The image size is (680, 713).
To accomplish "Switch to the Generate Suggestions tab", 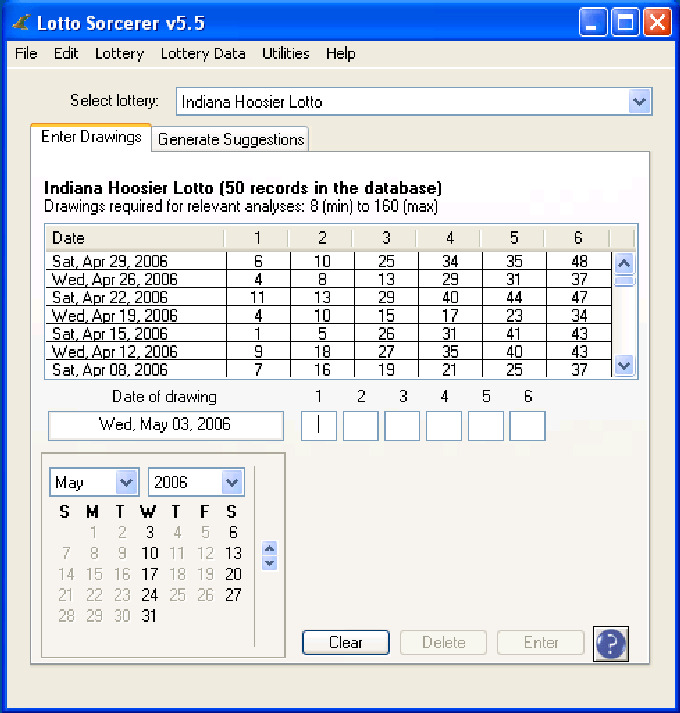I will [231, 139].
